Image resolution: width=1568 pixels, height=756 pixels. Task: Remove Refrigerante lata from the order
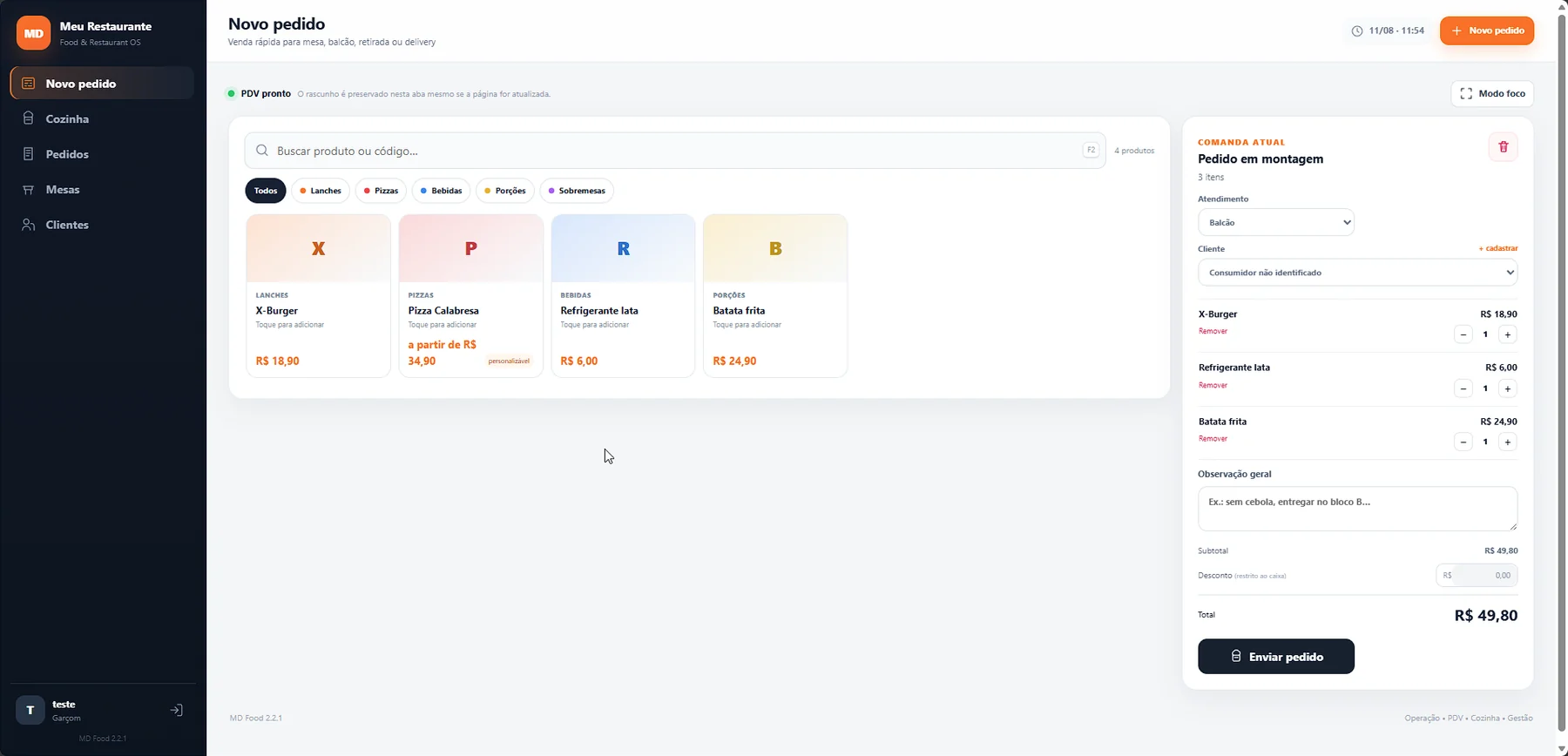coord(1213,385)
